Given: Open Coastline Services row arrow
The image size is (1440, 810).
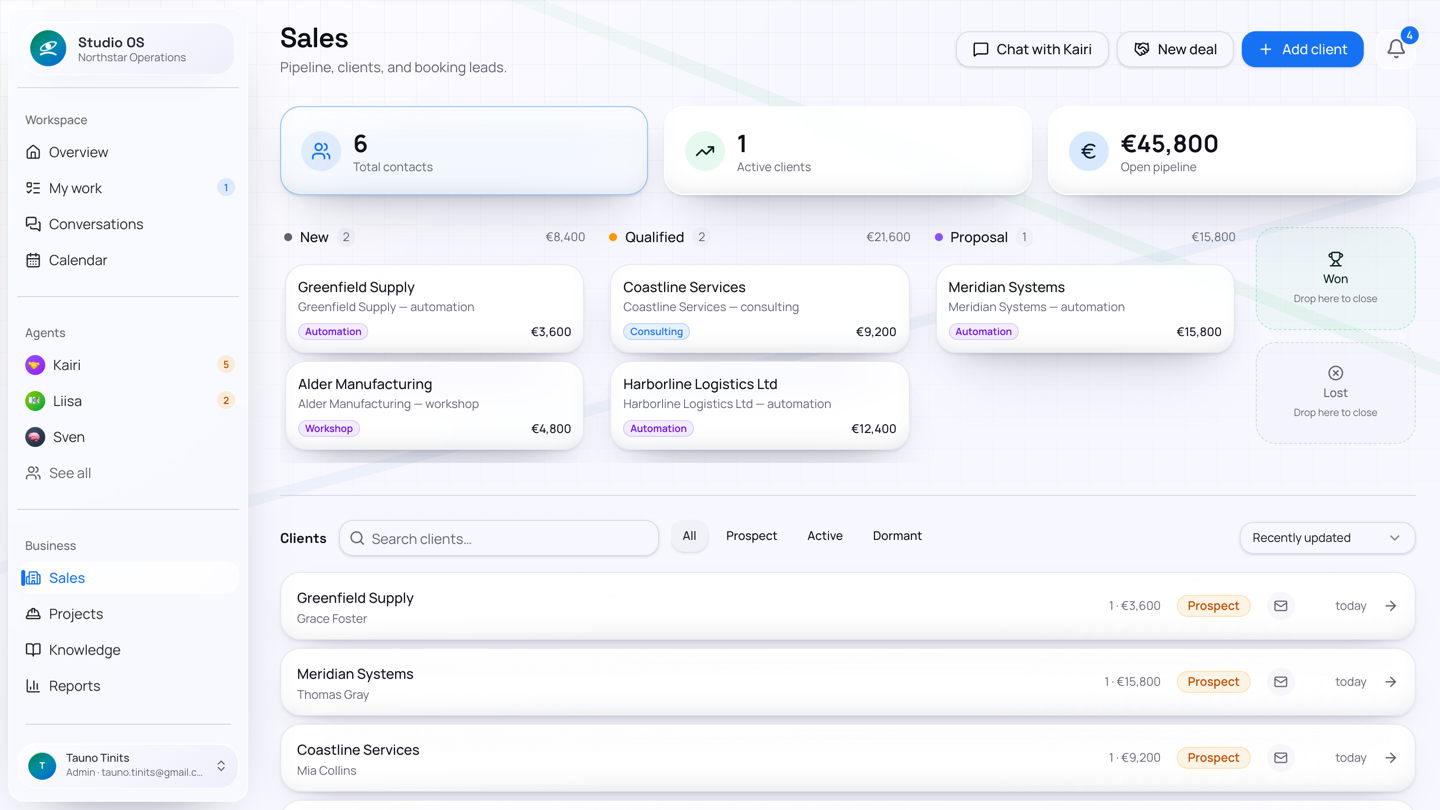Looking at the screenshot, I should tap(1391, 758).
